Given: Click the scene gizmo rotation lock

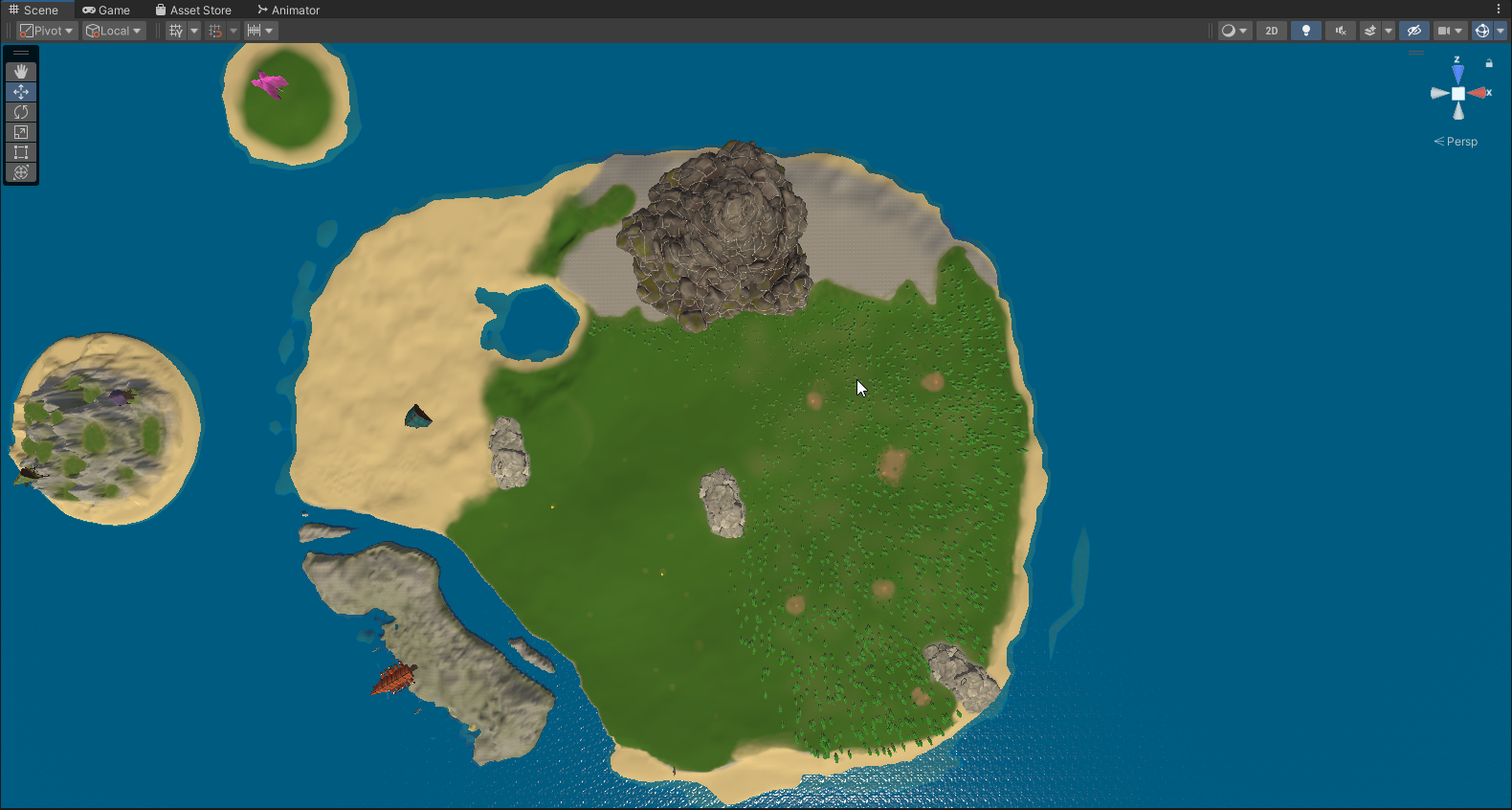Looking at the screenshot, I should [x=1489, y=63].
